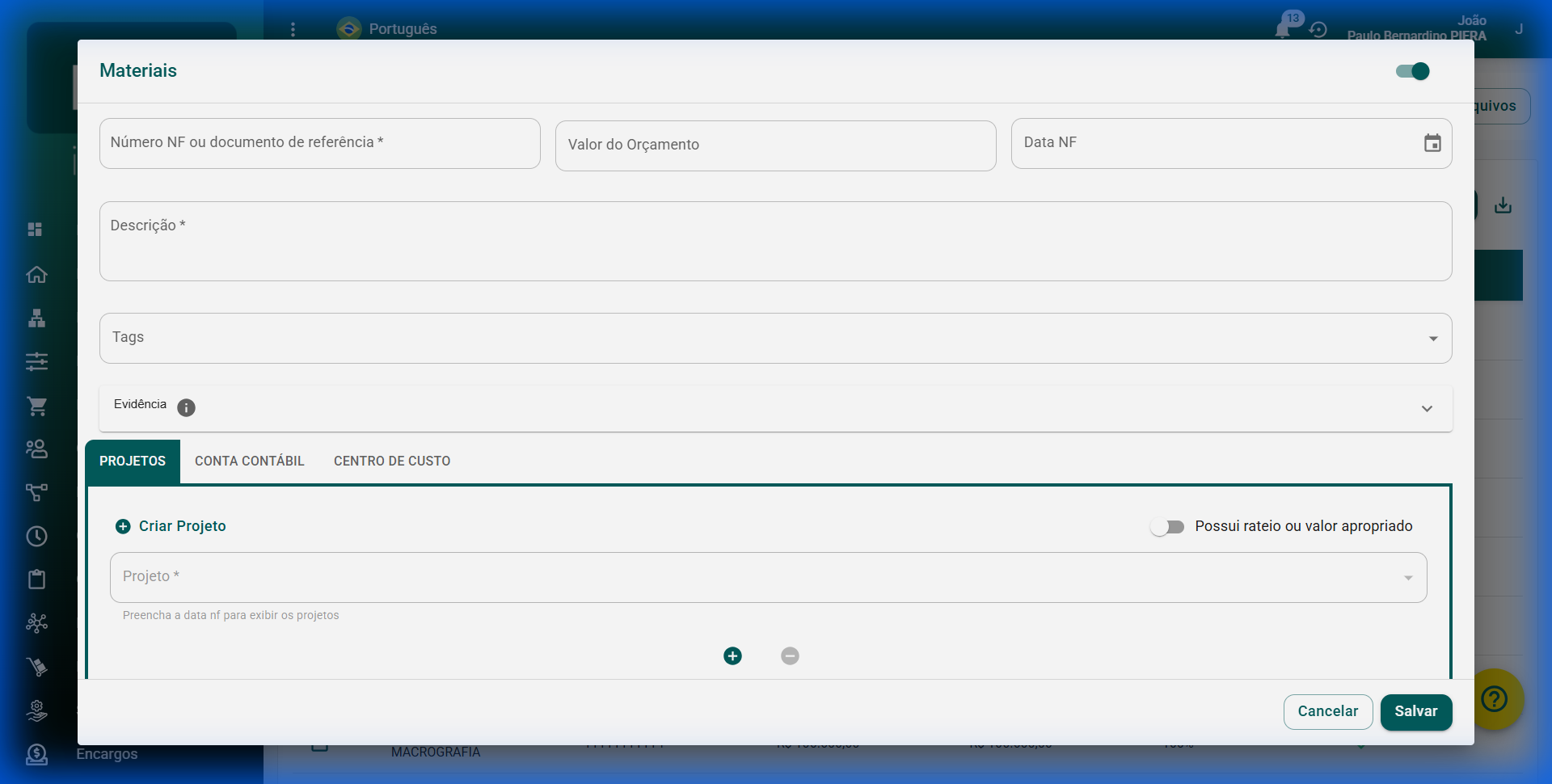Image resolution: width=1552 pixels, height=784 pixels.
Task: Click the Cancelar button
Action: pos(1327,711)
